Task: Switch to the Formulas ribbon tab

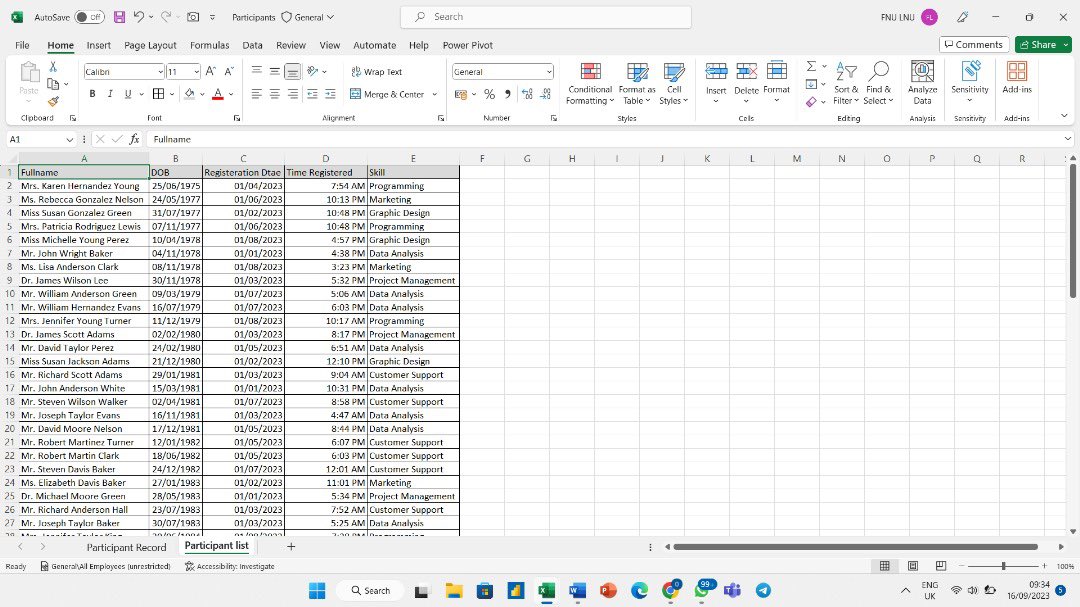Action: 209,45
